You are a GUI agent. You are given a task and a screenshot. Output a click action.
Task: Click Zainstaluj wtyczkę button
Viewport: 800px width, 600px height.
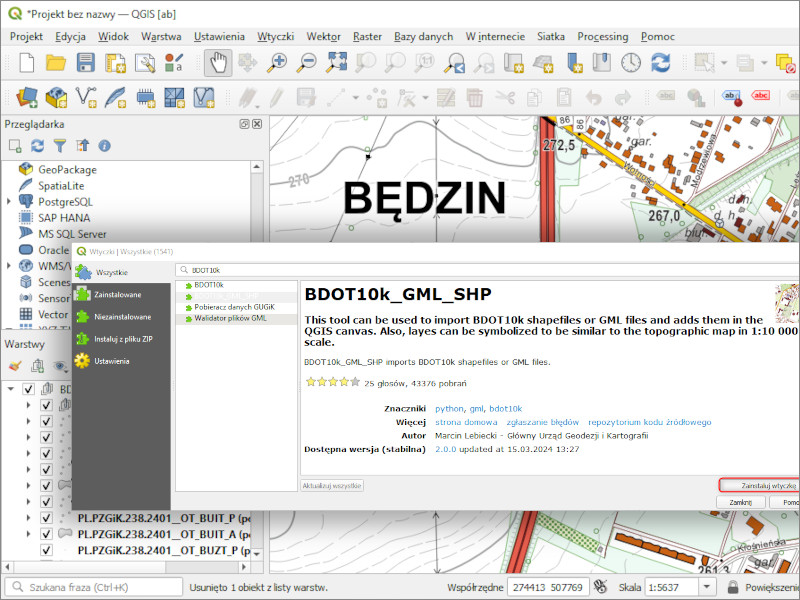coord(760,486)
